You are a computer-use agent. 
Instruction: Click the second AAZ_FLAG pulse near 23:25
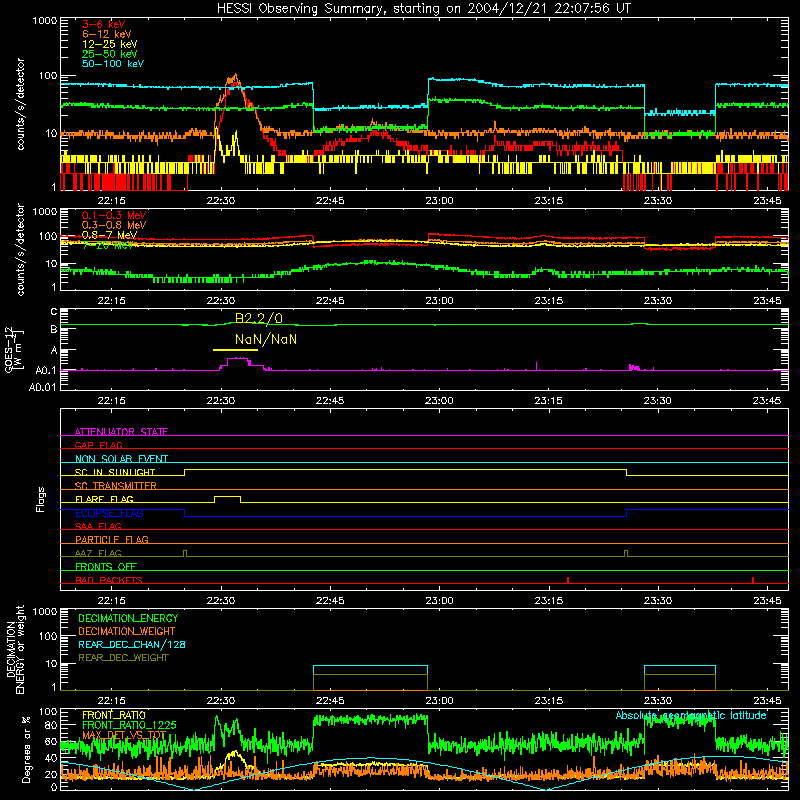[x=627, y=554]
